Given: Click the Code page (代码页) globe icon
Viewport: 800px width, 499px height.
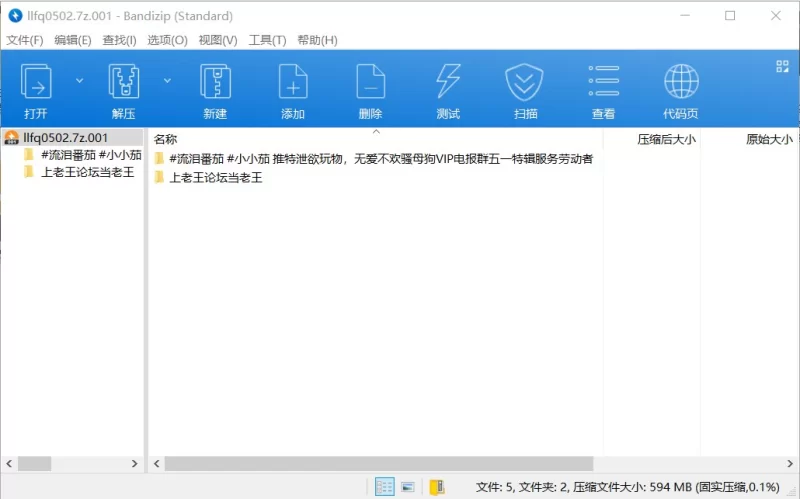Looking at the screenshot, I should click(681, 81).
